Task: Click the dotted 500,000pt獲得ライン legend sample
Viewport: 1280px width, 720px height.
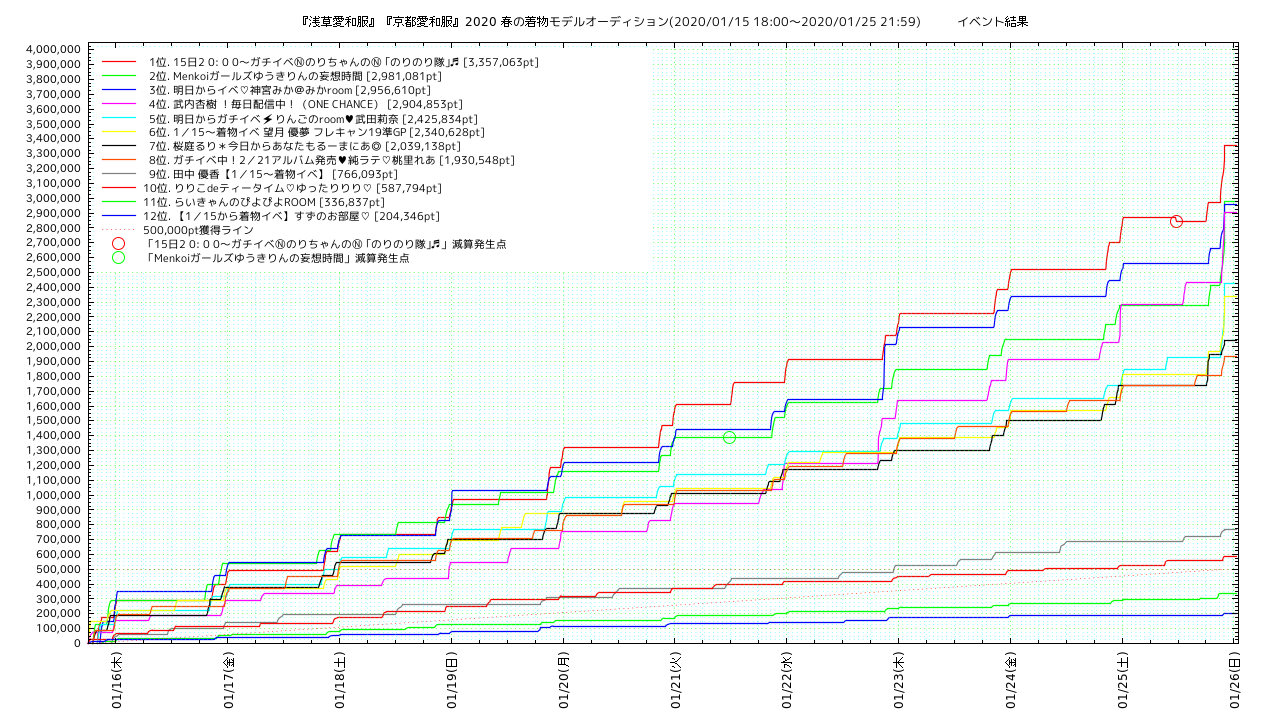Action: [x=119, y=230]
